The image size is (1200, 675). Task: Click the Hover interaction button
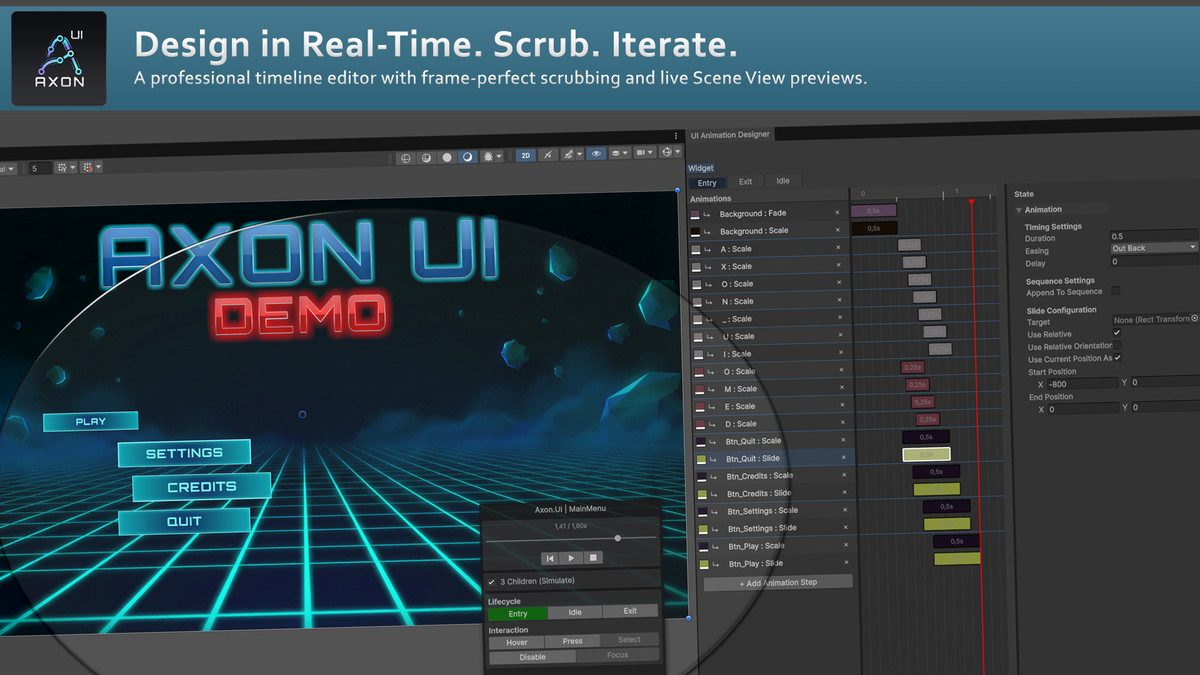coord(516,642)
